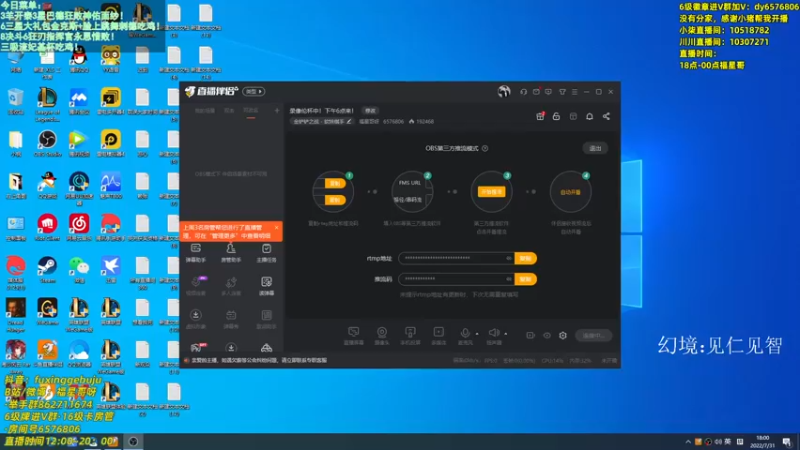This screenshot has height=450, width=800.
Task: Click the help icon beside OBS mode title
Action: (x=485, y=148)
